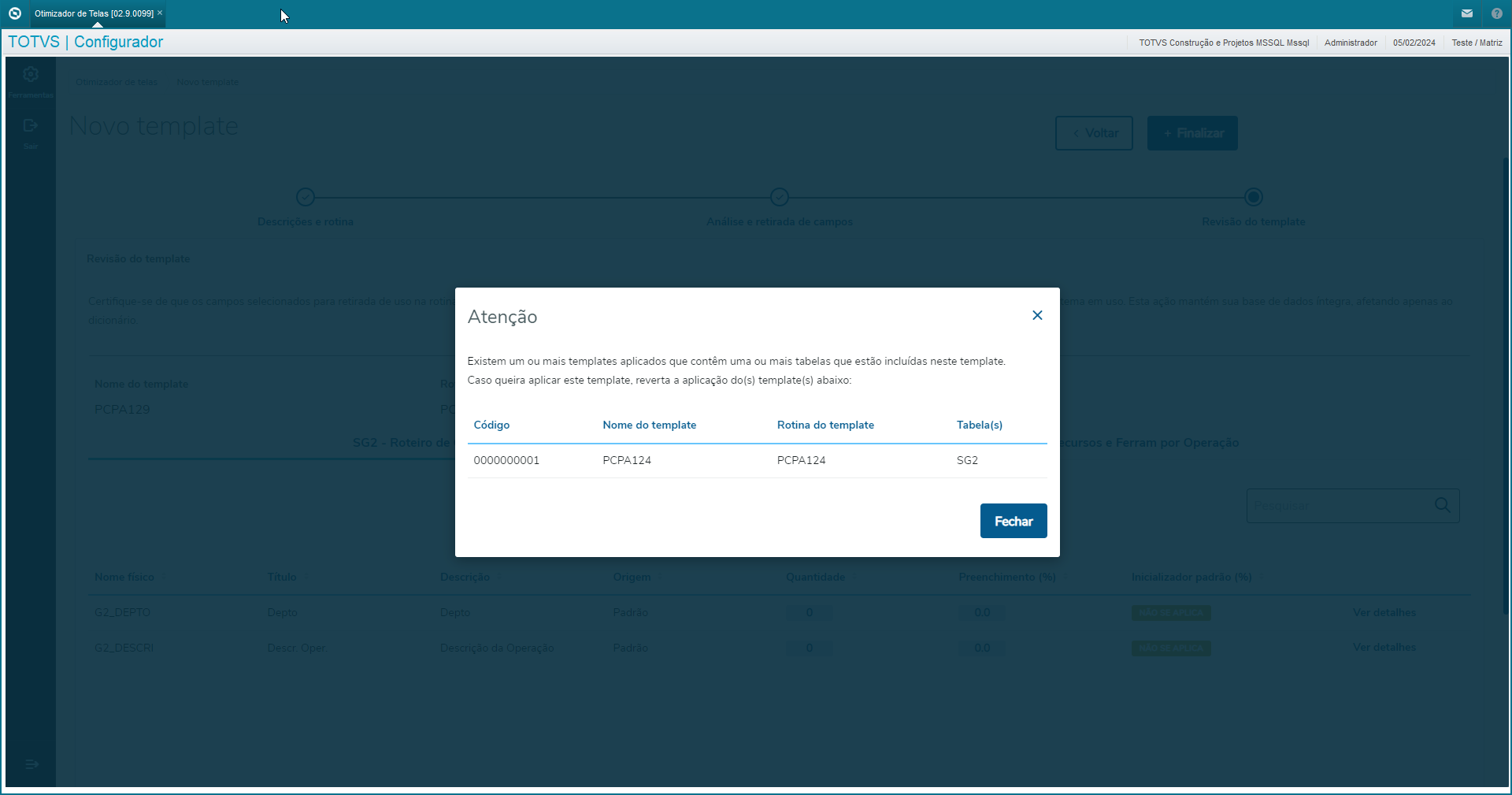Click the PCPA129 template name value

[x=122, y=409]
